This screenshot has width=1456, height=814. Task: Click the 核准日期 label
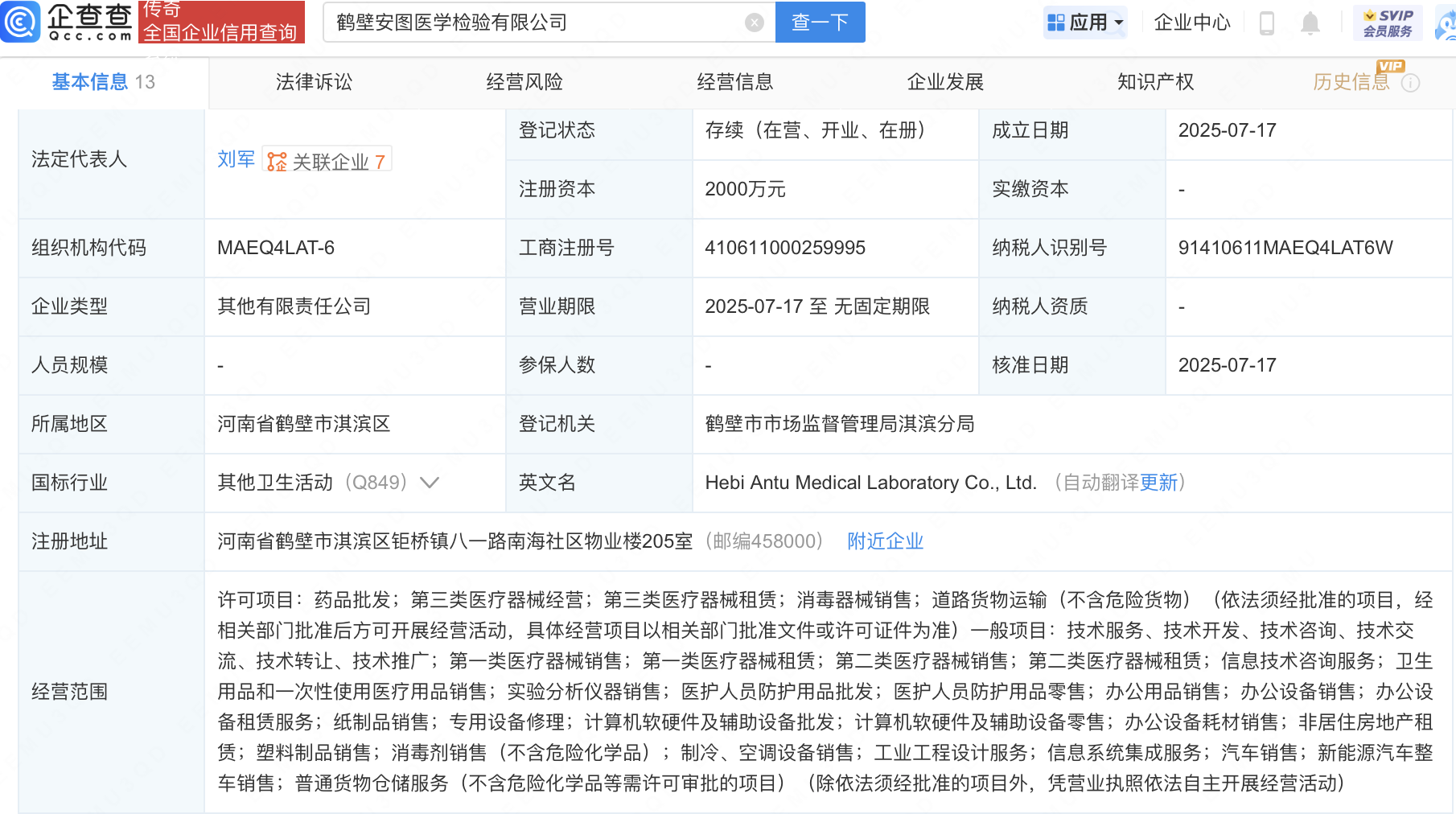coord(1030,365)
